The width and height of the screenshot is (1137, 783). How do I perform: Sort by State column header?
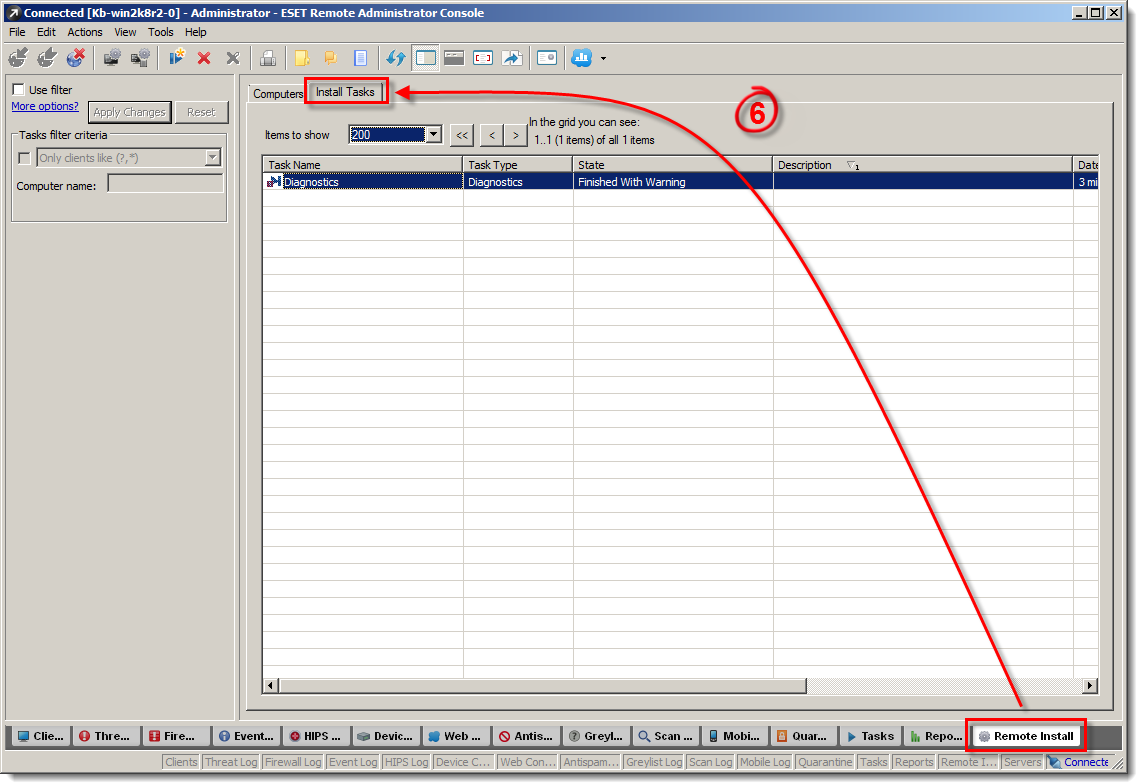coord(672,165)
